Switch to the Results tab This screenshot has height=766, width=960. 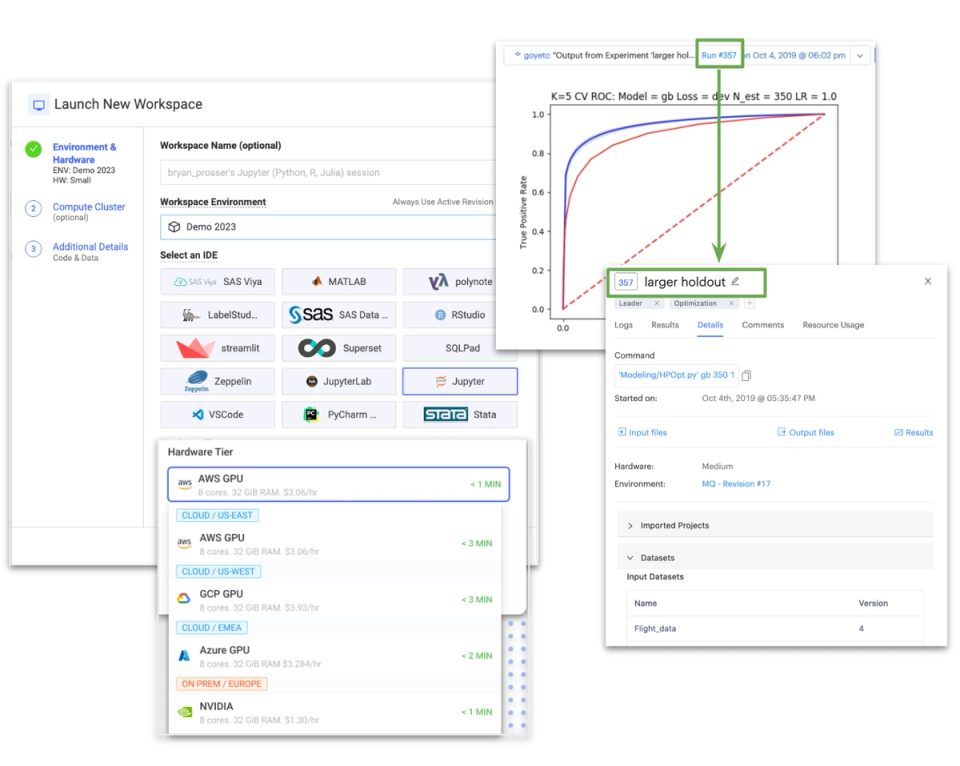pos(665,325)
